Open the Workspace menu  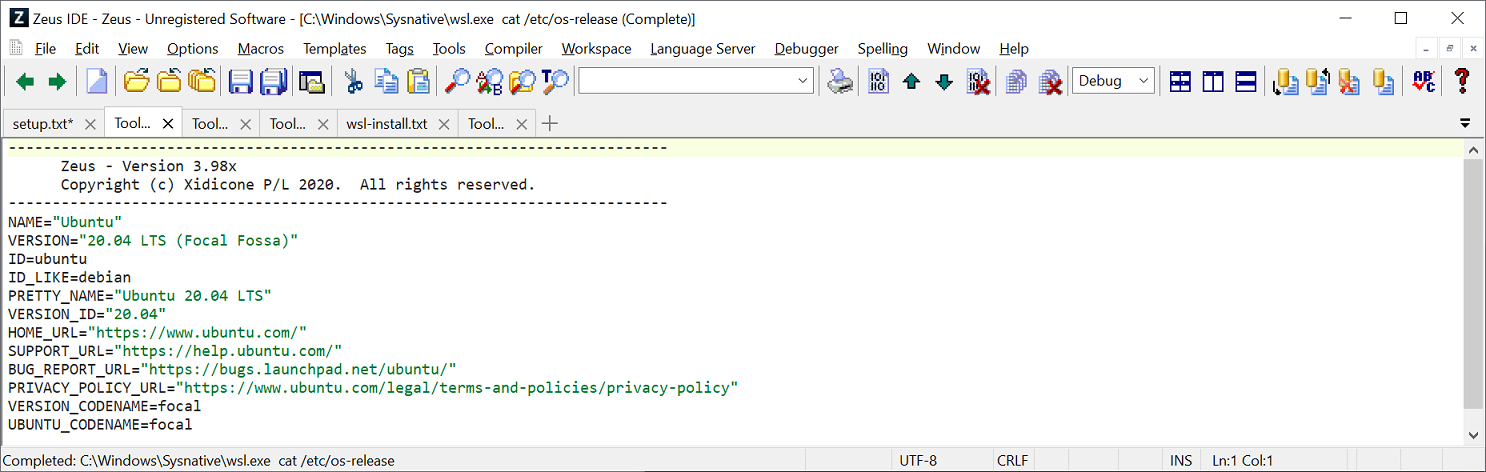click(597, 48)
